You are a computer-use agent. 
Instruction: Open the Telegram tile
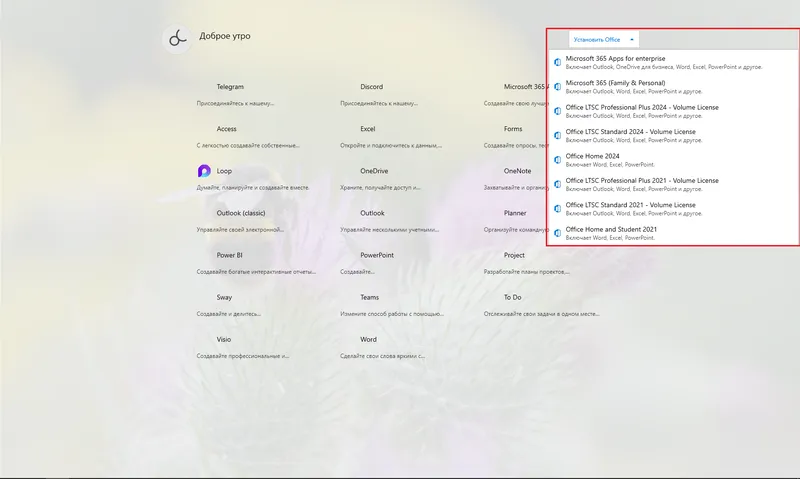click(x=236, y=94)
